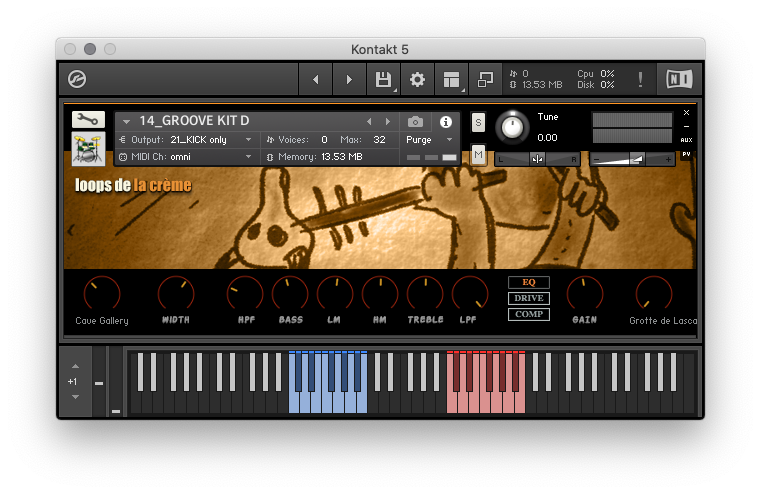Toggle the AUX sends button
The image size is (761, 494).
point(686,140)
